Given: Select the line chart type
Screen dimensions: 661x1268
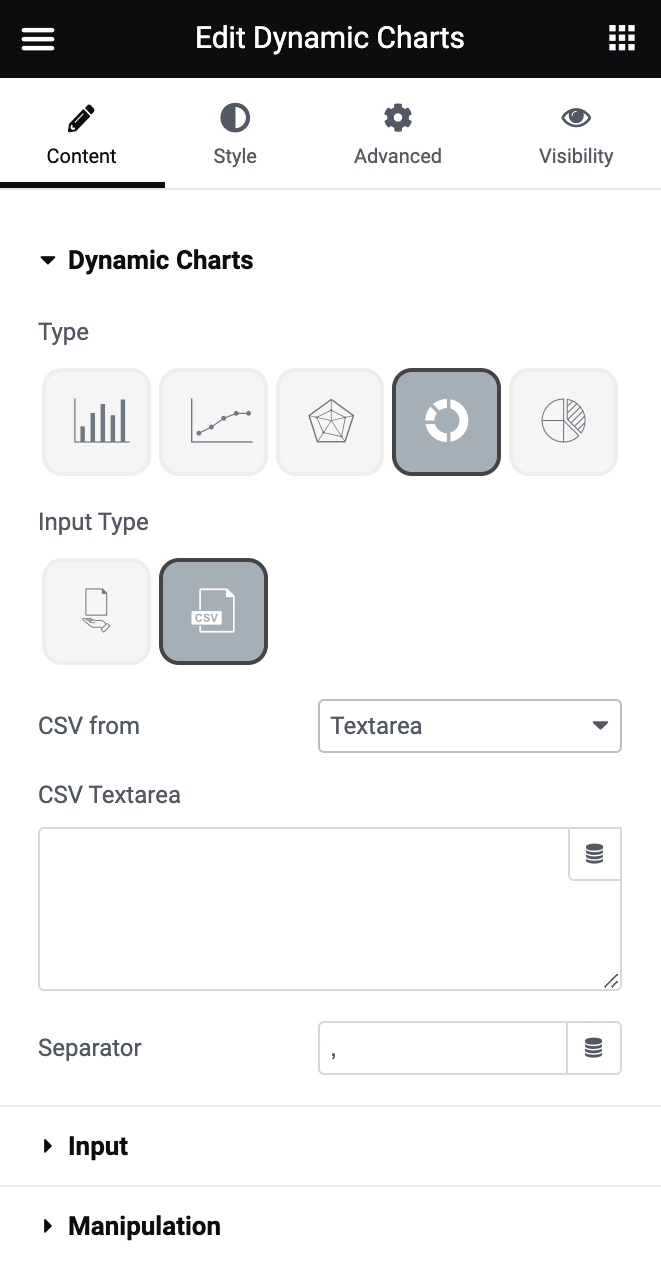Looking at the screenshot, I should (214, 421).
